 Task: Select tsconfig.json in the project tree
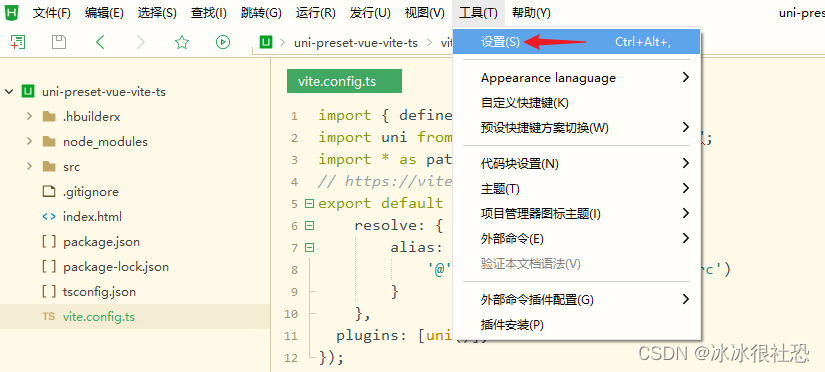(x=99, y=292)
